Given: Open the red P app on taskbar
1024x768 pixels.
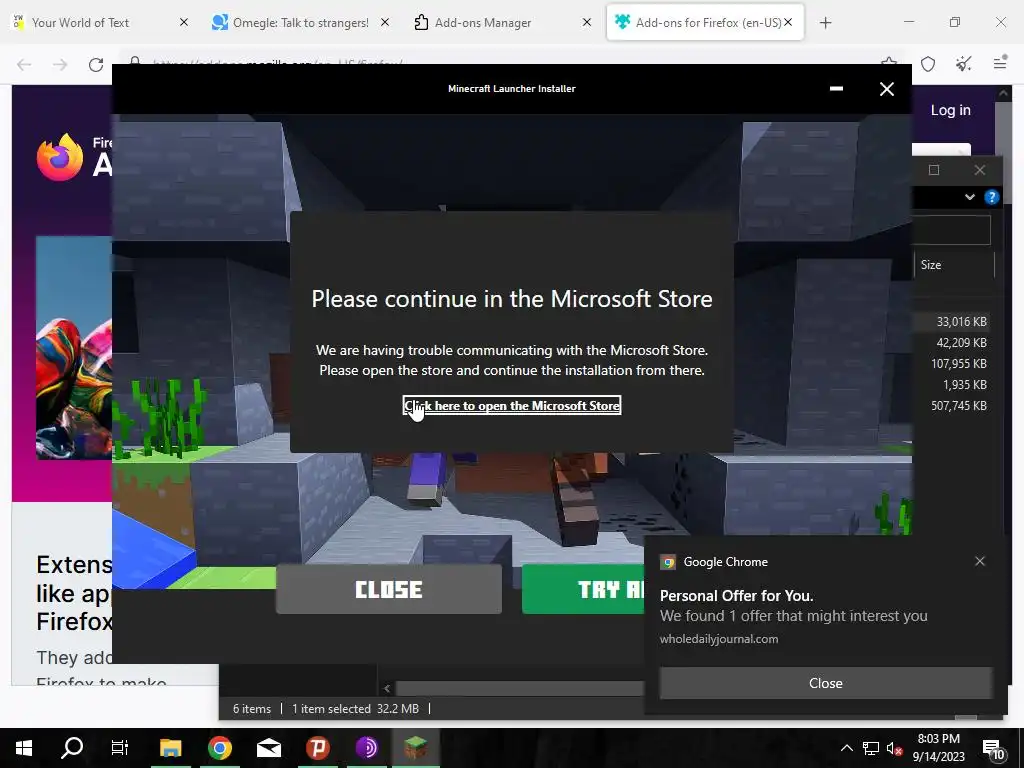Looking at the screenshot, I should (x=318, y=748).
